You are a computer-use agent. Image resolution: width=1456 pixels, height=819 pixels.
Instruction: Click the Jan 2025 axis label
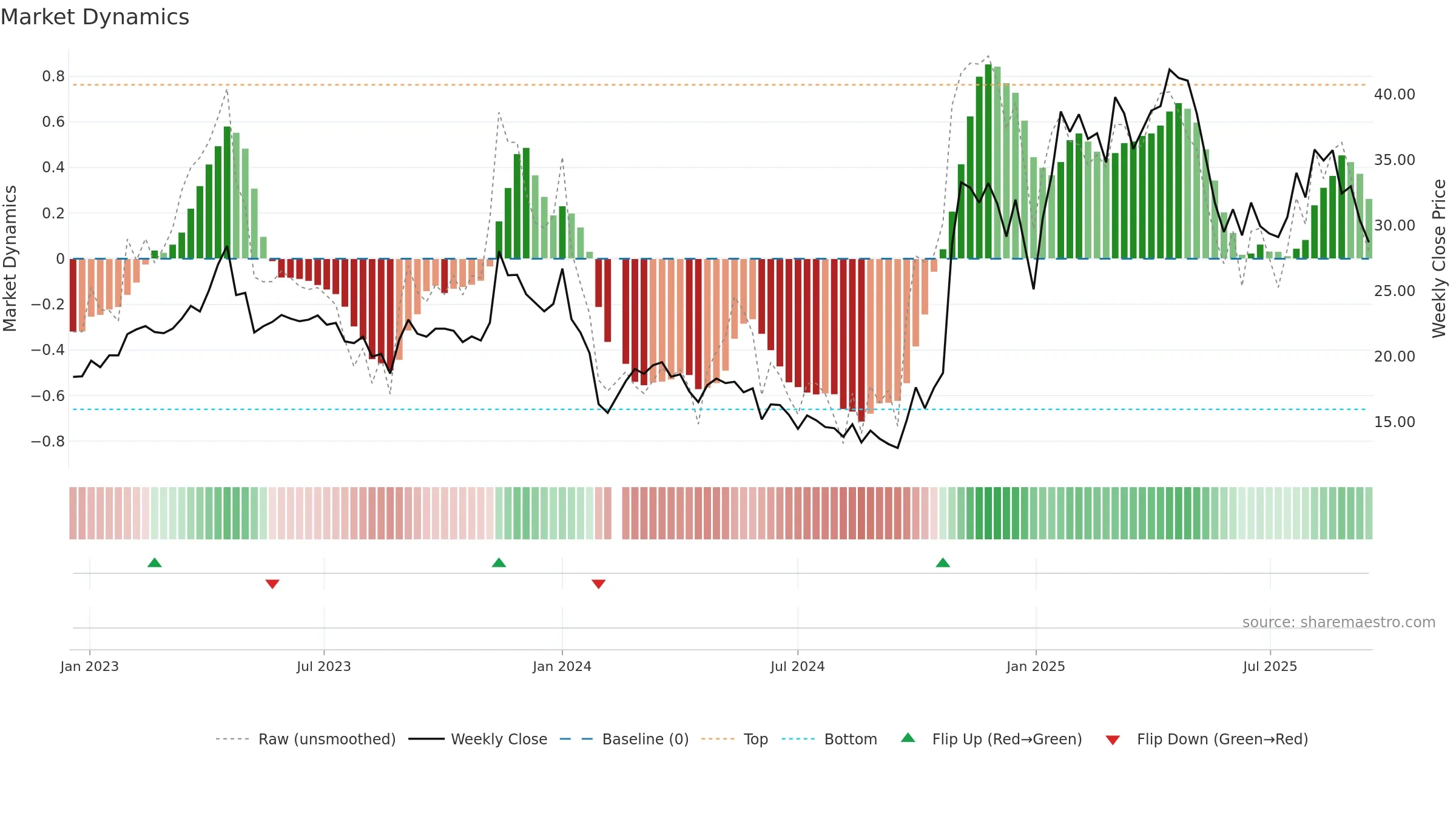click(x=1036, y=666)
